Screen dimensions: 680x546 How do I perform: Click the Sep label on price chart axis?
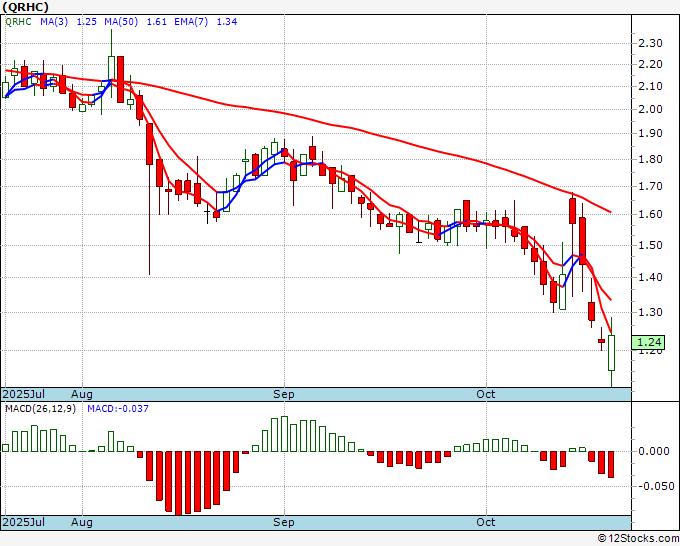point(284,394)
